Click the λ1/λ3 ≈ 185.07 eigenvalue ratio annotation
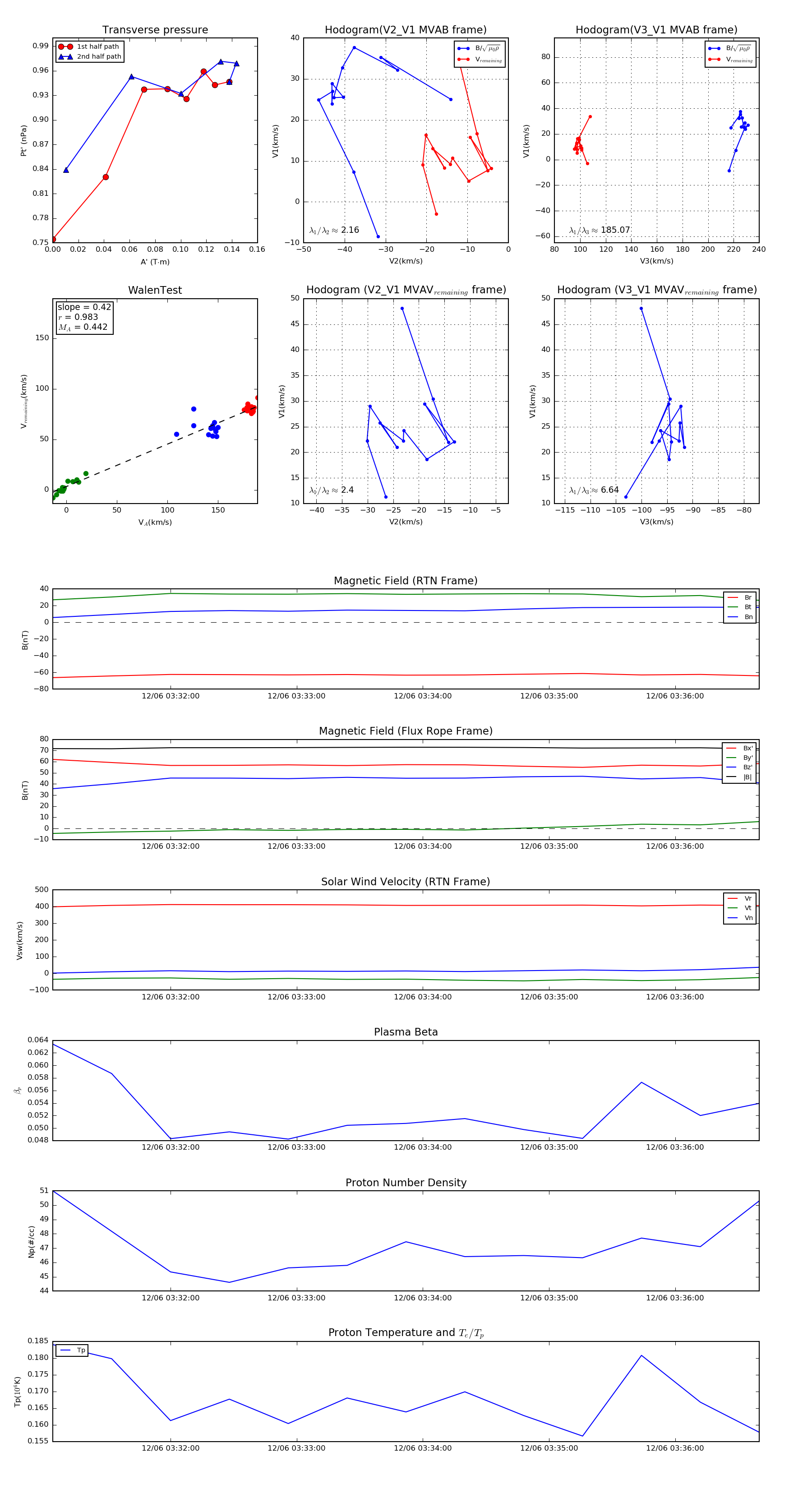Viewport: 812px width, 1489px height. (600, 230)
